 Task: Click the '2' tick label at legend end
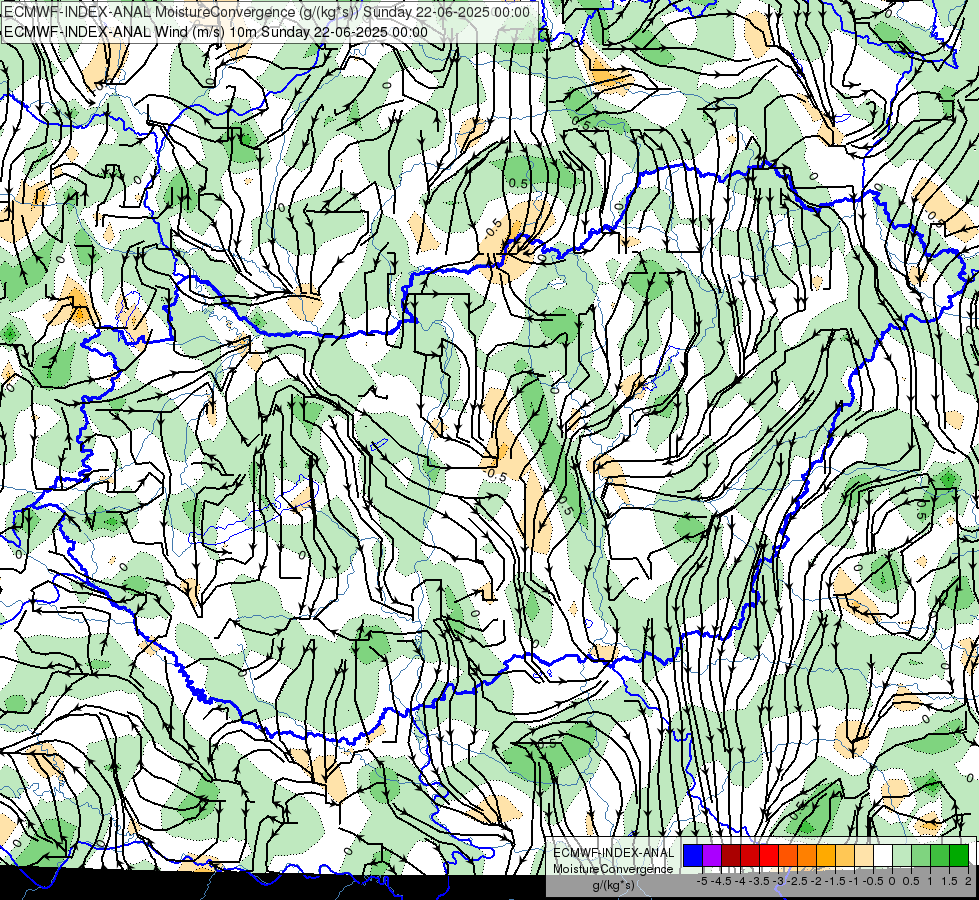coord(968,881)
